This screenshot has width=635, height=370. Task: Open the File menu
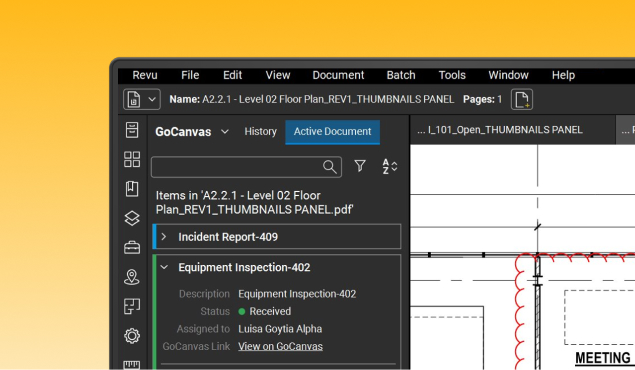190,75
